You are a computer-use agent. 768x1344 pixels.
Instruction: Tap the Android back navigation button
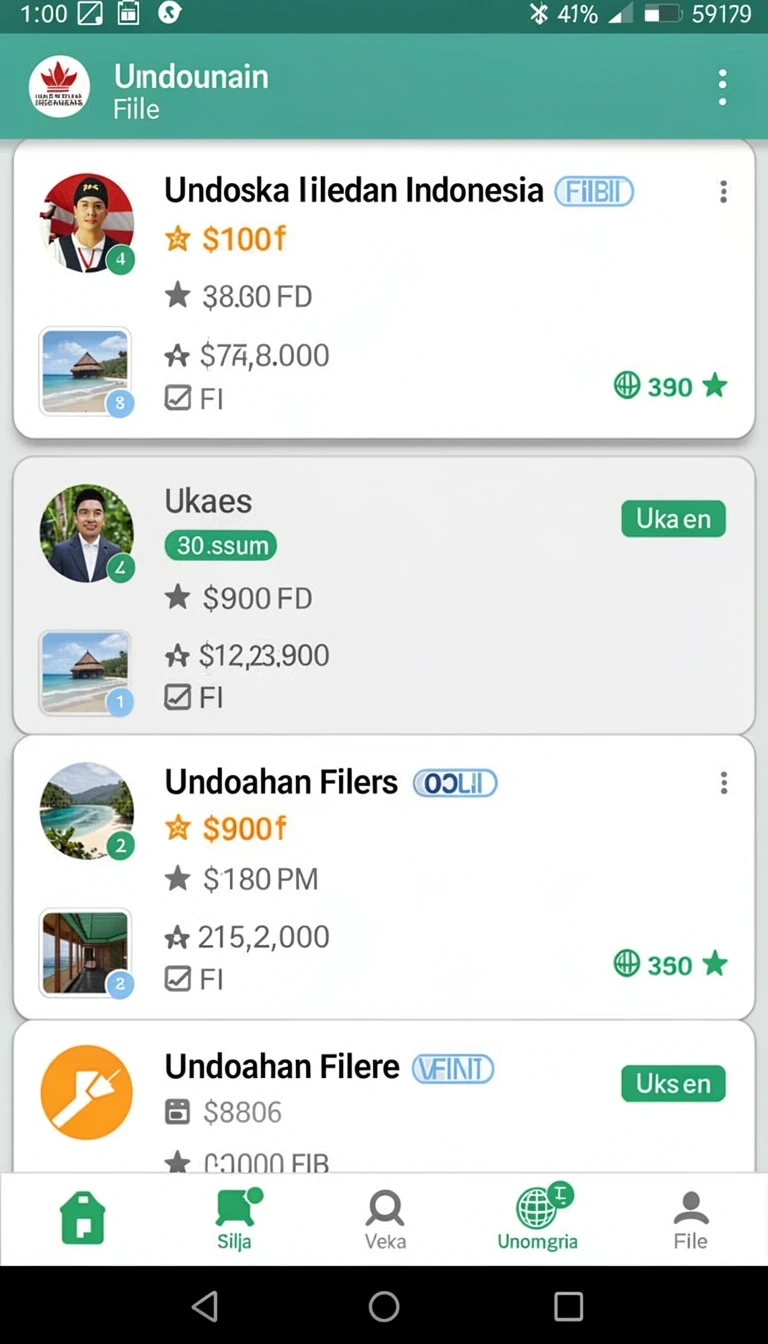[x=205, y=1305]
